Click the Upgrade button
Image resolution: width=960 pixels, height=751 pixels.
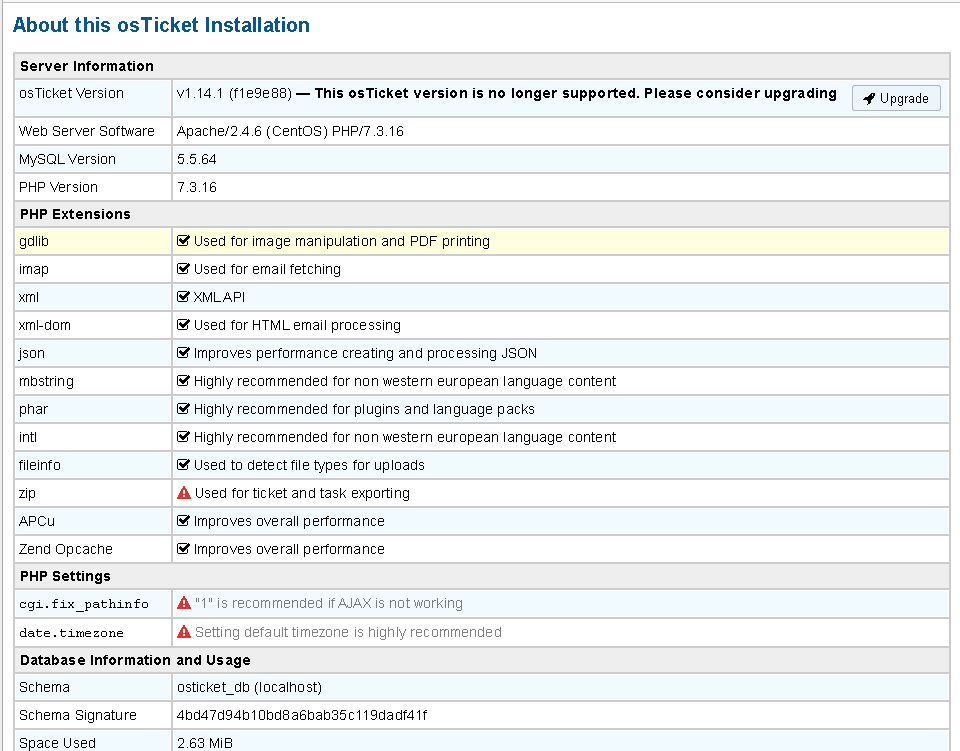tap(896, 98)
